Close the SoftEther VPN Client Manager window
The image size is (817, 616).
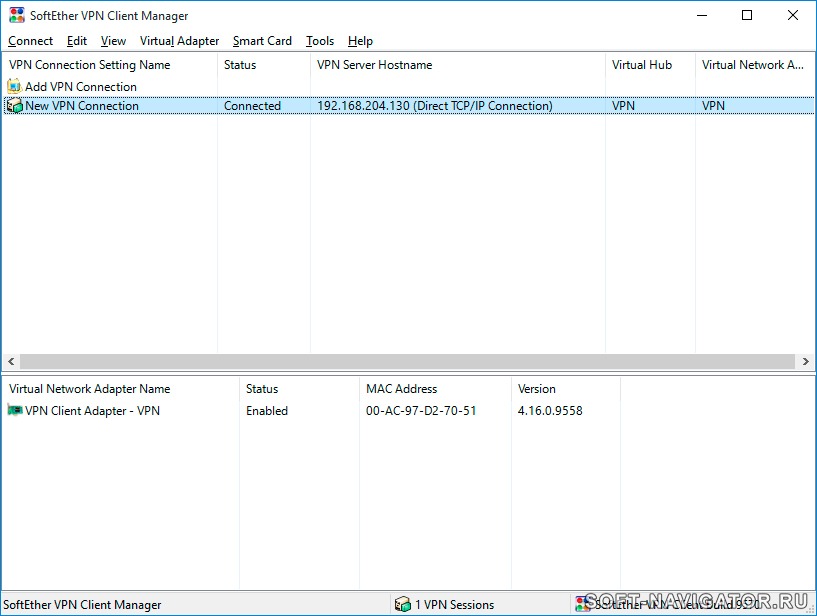coord(793,15)
